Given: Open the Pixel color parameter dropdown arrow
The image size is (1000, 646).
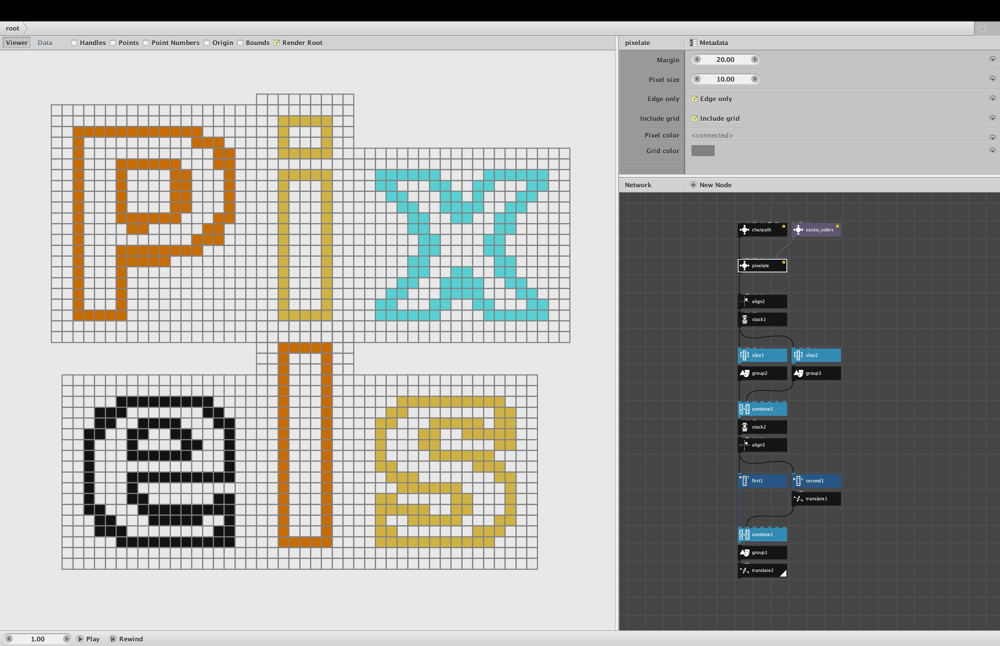Looking at the screenshot, I should click(992, 138).
